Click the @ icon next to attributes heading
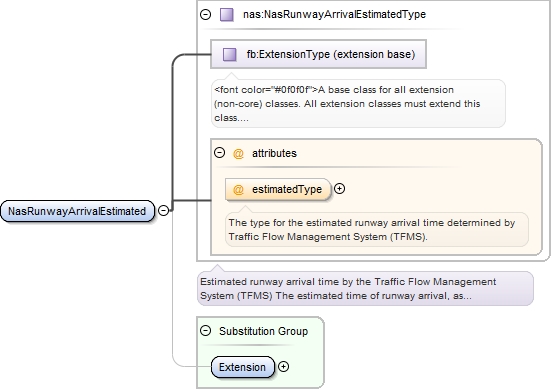Viewport: 552px width, 390px height. 238,153
